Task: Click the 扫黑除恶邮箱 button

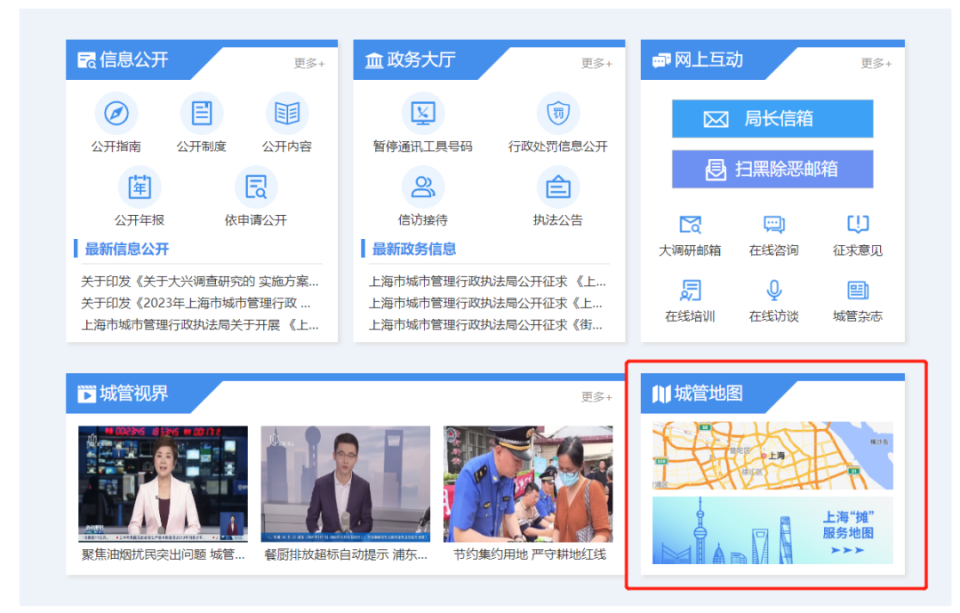Action: (772, 168)
